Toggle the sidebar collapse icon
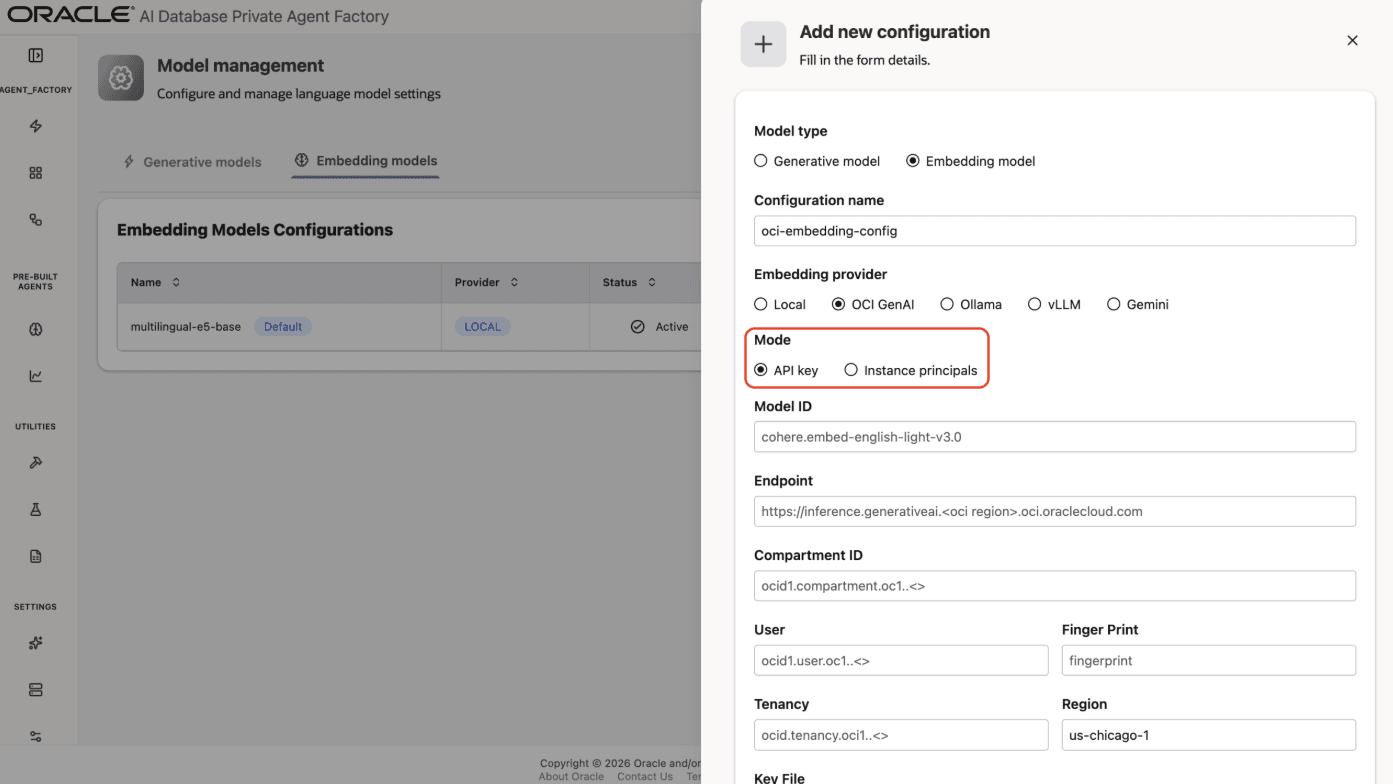 [x=36, y=55]
